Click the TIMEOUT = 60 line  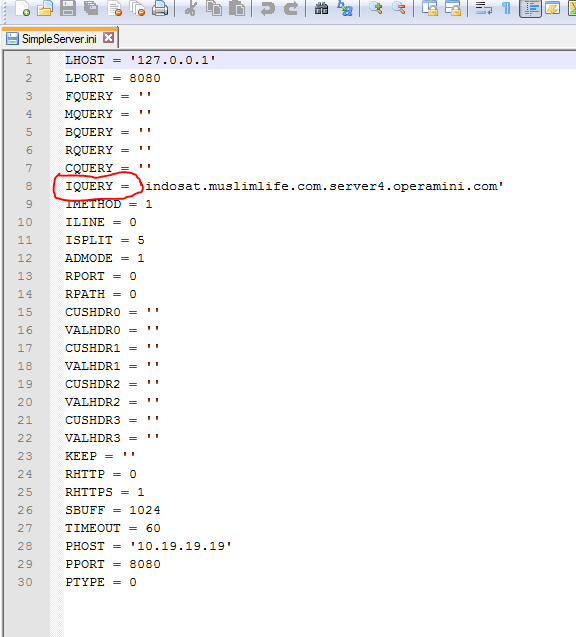pyautogui.click(x=113, y=528)
